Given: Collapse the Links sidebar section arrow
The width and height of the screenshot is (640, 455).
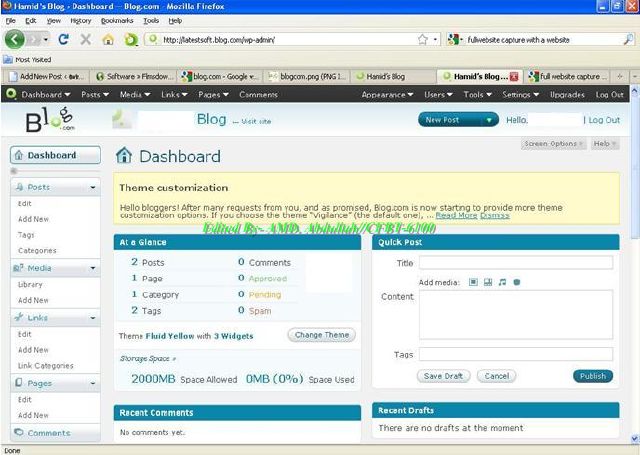Looking at the screenshot, I should (x=93, y=318).
